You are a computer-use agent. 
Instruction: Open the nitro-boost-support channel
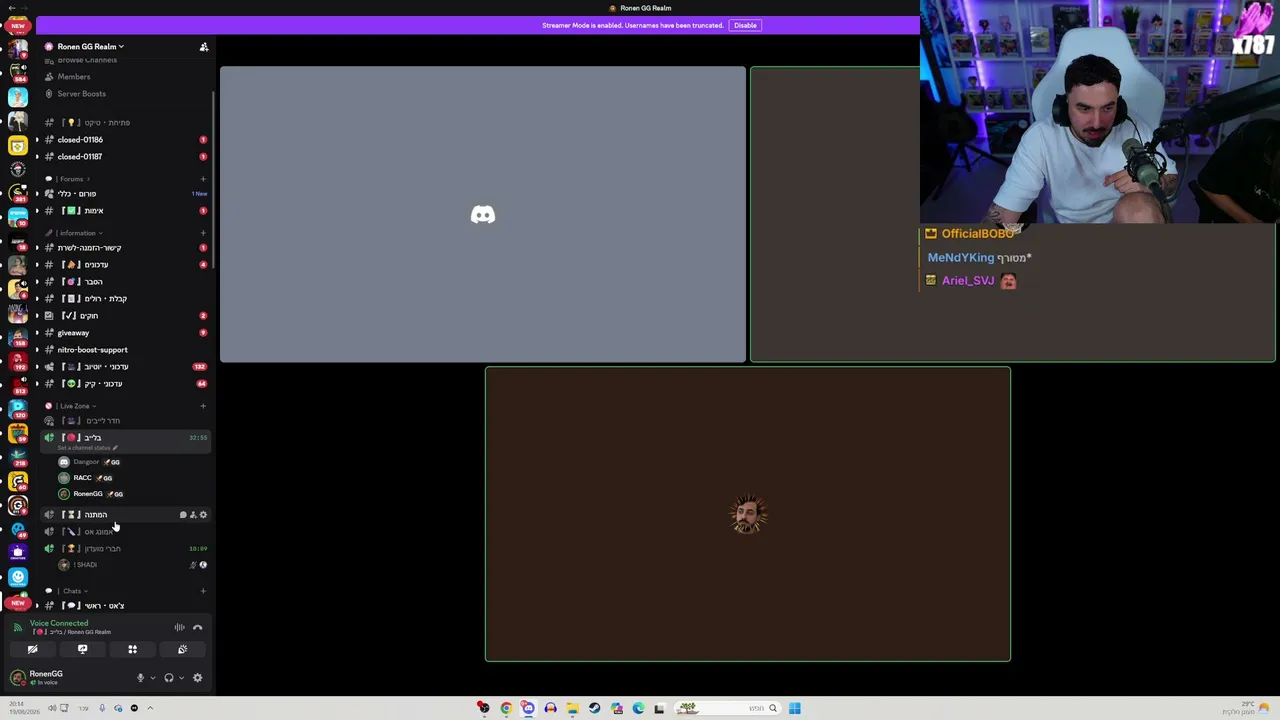click(92, 350)
